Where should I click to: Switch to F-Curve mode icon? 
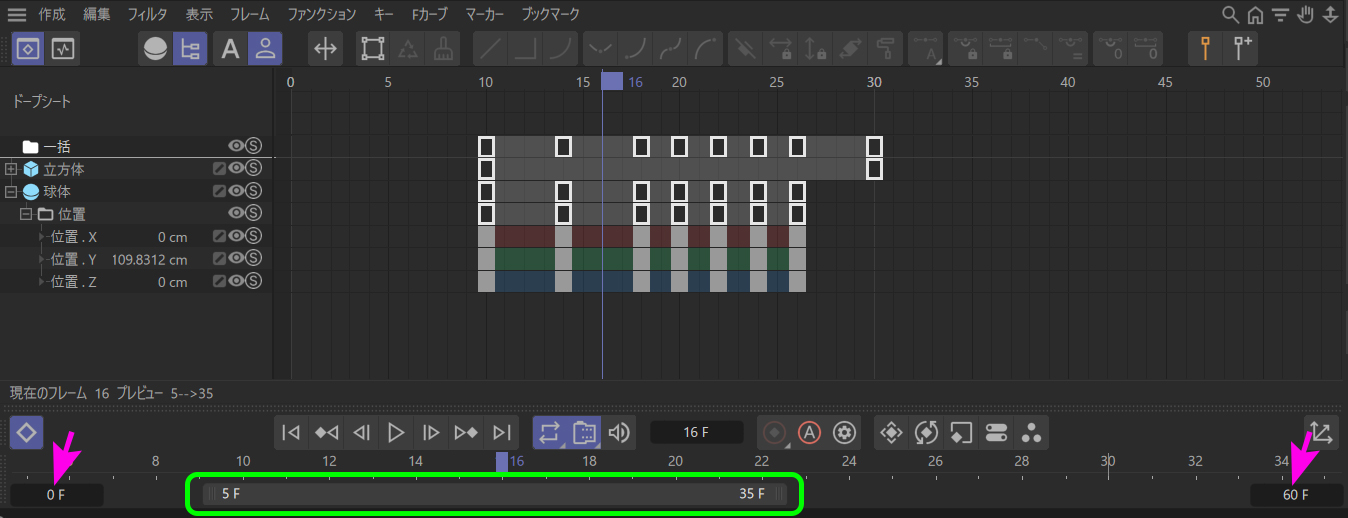[63, 49]
